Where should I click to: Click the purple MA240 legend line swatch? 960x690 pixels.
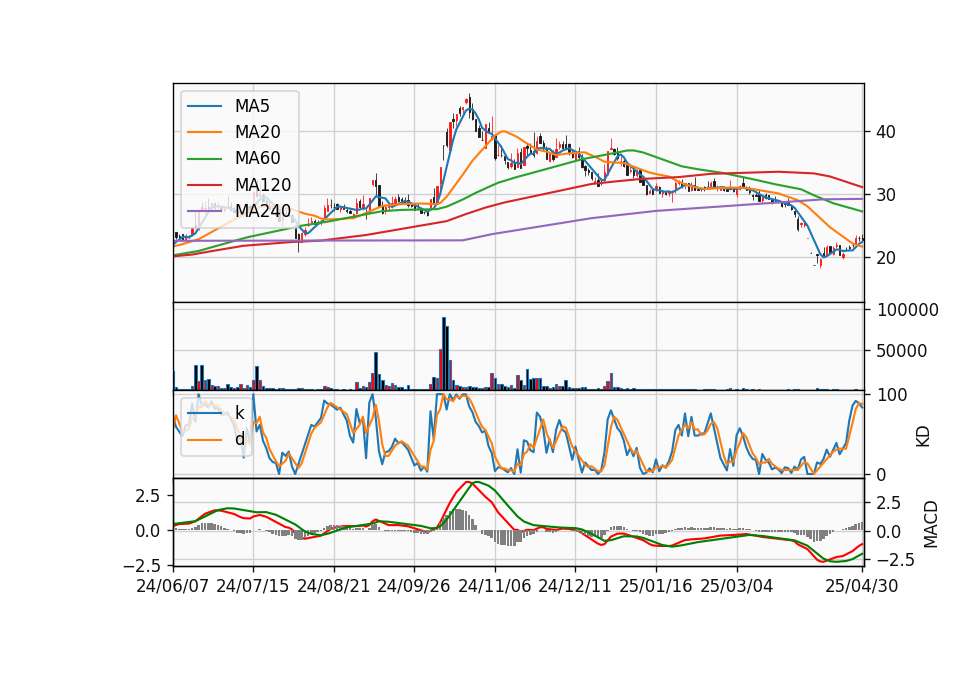coord(204,211)
